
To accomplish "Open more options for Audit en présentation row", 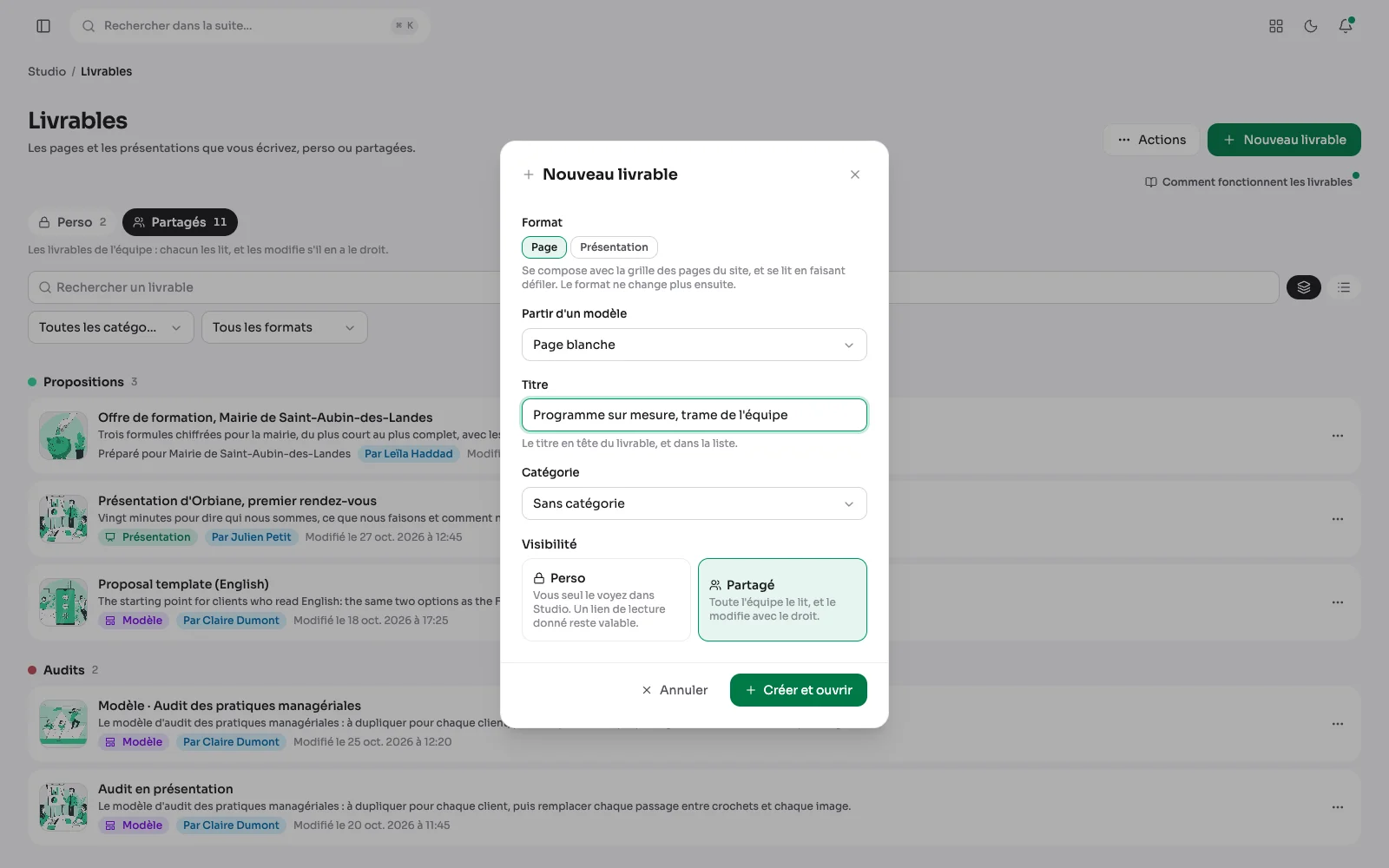I will pyautogui.click(x=1338, y=807).
